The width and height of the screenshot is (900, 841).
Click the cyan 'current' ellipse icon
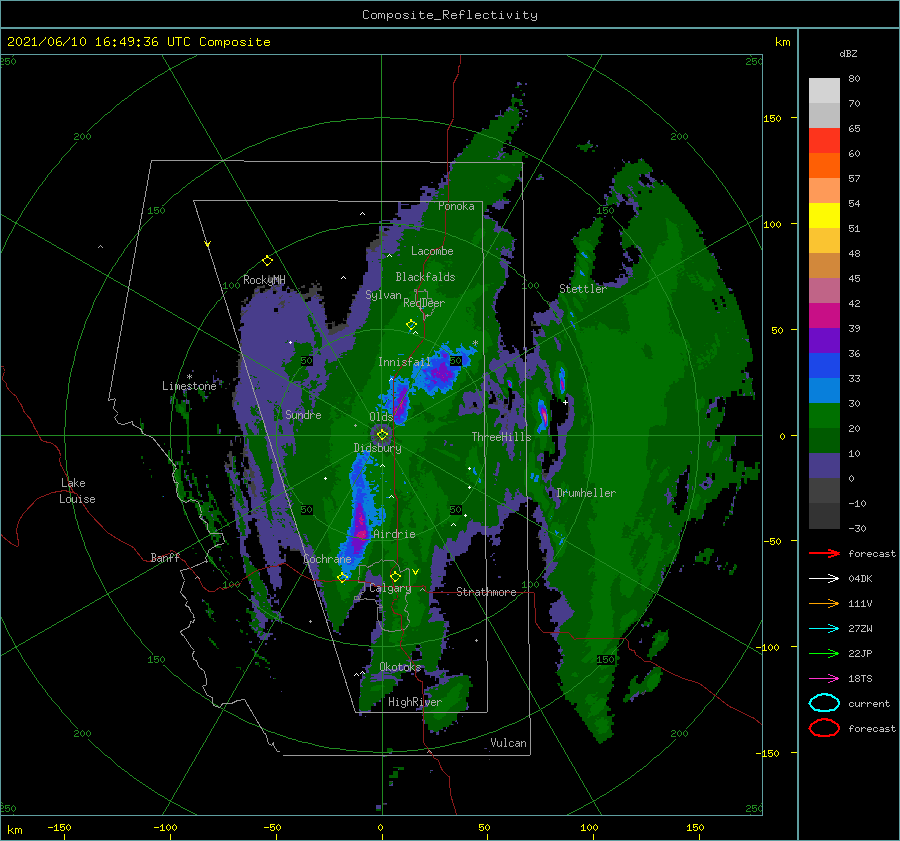click(x=824, y=703)
